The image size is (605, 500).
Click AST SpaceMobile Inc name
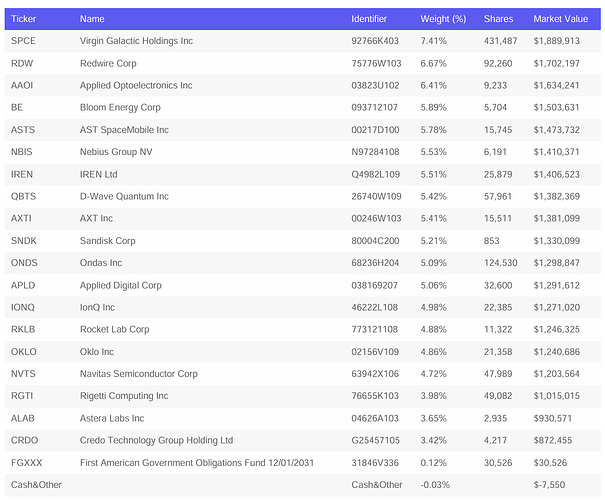(x=124, y=130)
